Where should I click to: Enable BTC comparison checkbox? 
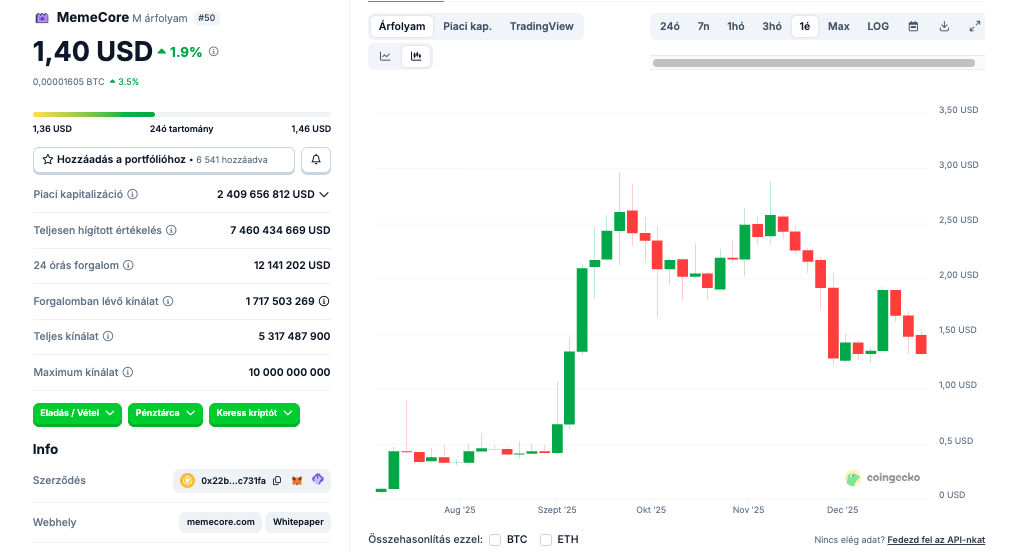tap(495, 540)
